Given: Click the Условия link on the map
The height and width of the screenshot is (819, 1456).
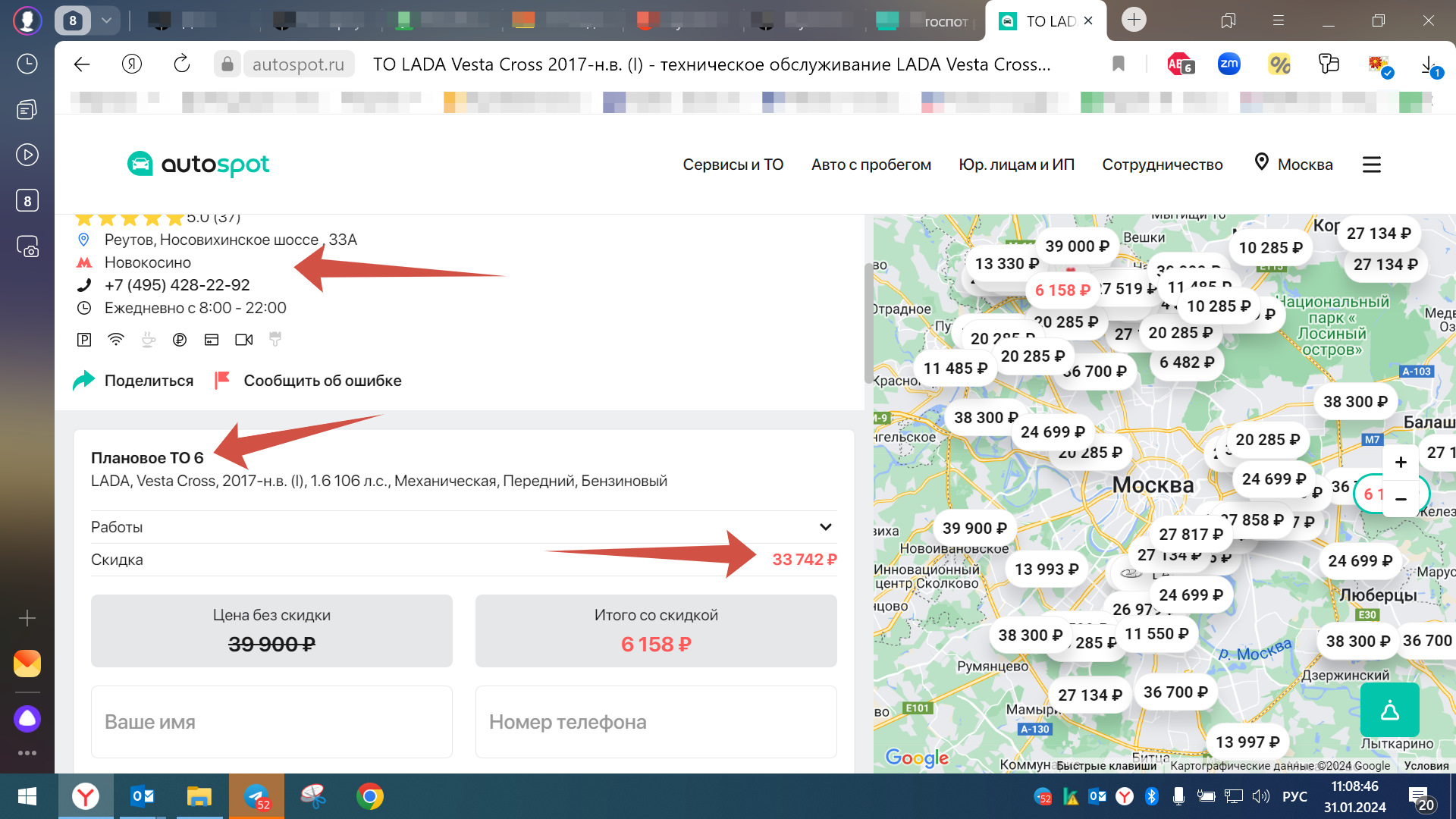Looking at the screenshot, I should click(1426, 765).
